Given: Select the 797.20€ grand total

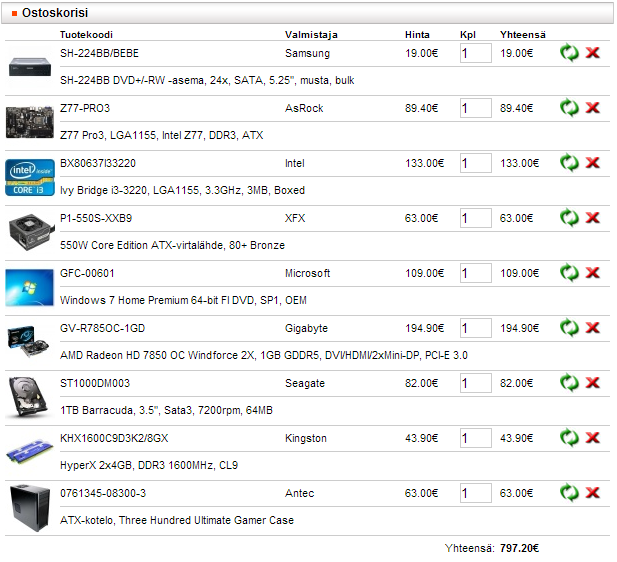Looking at the screenshot, I should point(519,548).
